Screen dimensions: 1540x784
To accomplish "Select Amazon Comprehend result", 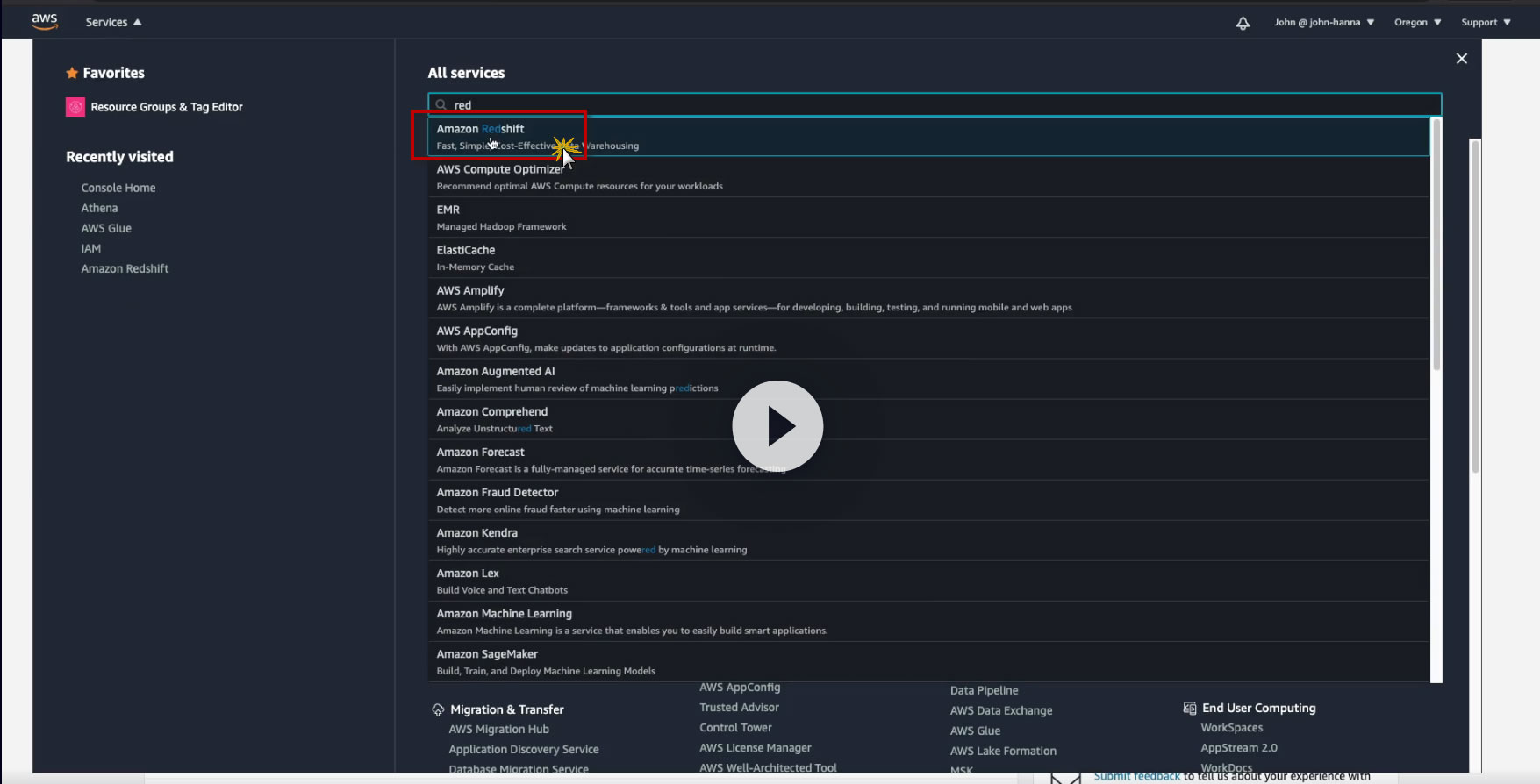I will 928,419.
